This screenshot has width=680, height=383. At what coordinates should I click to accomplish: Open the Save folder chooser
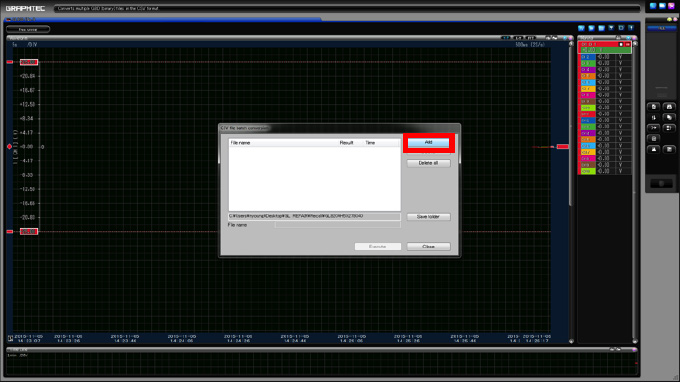(x=428, y=216)
